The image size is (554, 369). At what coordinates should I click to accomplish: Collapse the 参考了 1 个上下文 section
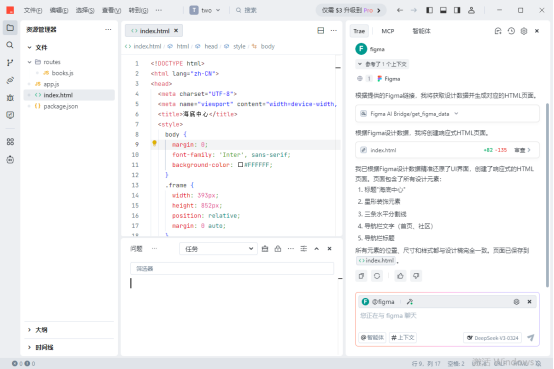[x=383, y=64]
